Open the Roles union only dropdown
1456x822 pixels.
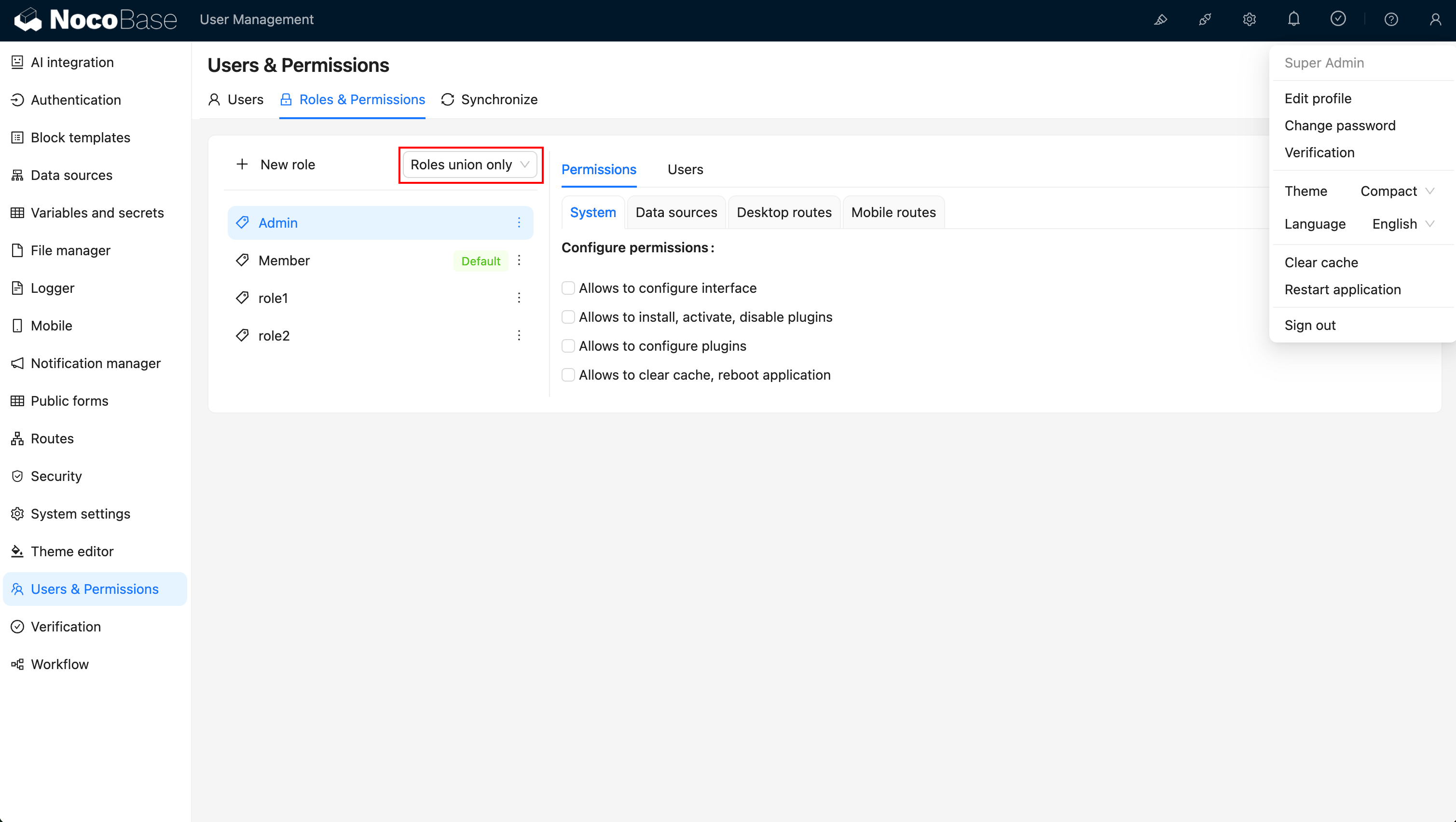(470, 164)
